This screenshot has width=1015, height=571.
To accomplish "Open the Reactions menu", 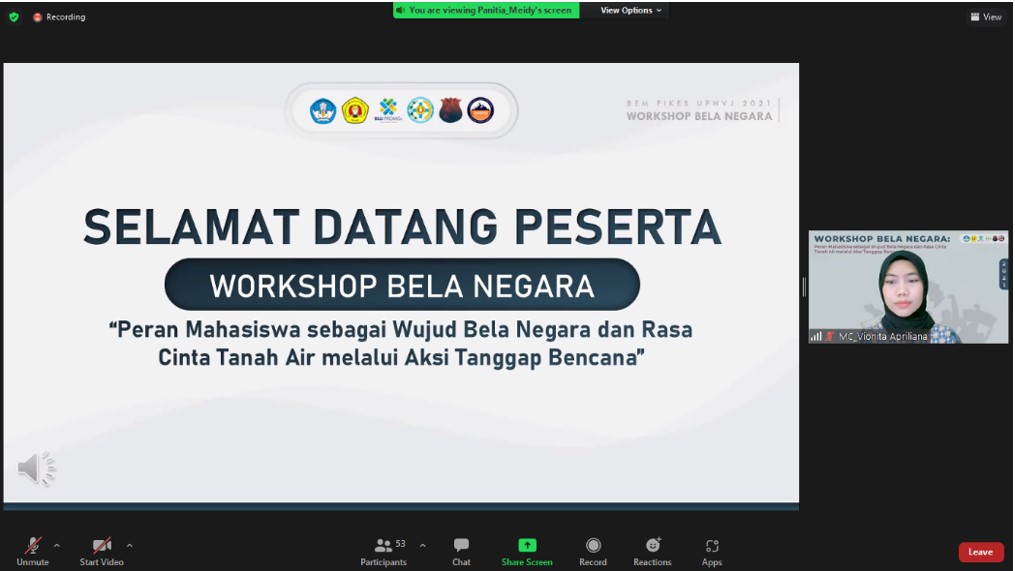I will (x=652, y=551).
